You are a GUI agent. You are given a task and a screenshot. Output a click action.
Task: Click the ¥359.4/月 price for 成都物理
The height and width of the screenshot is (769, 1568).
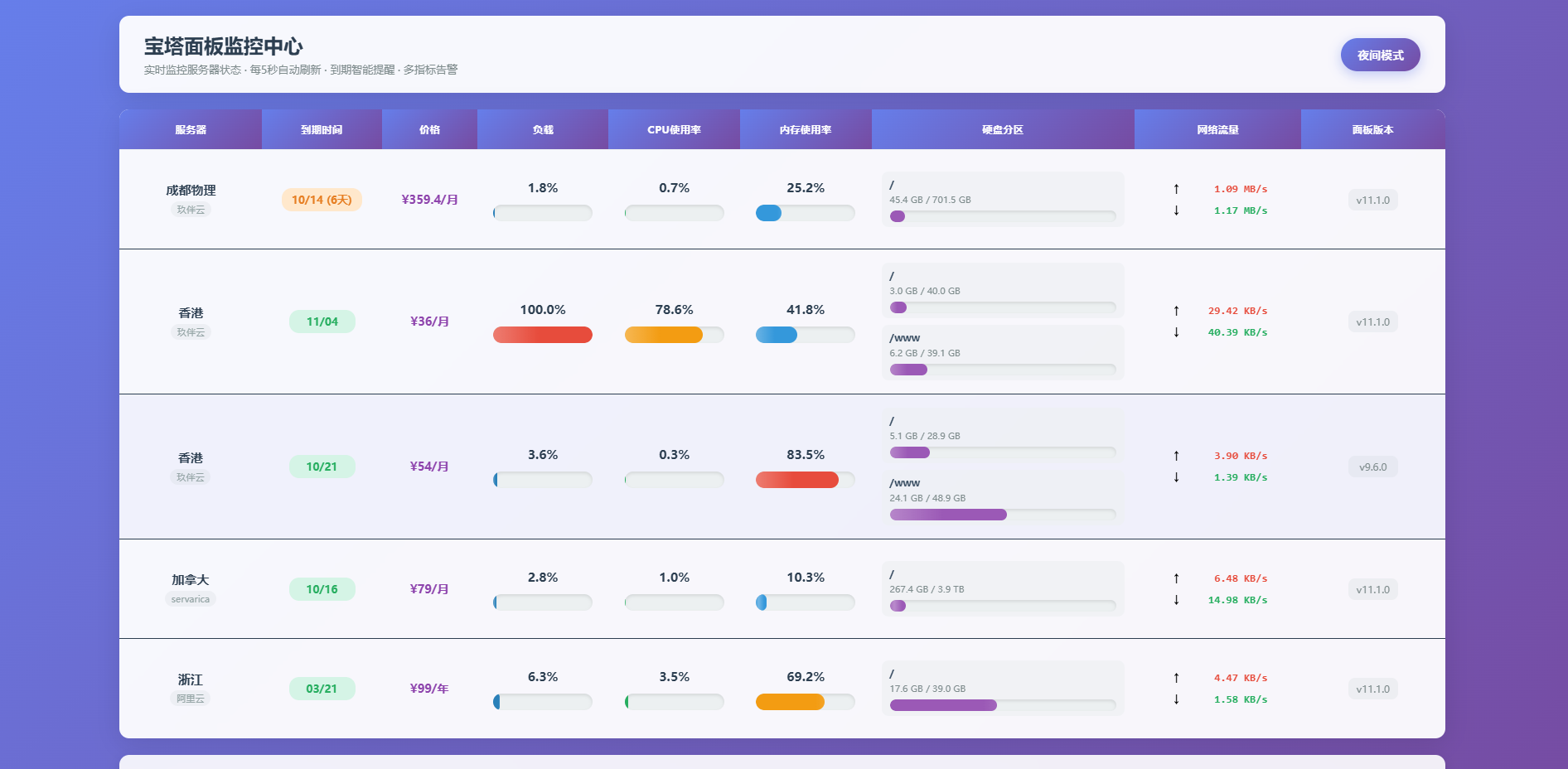pyautogui.click(x=429, y=200)
